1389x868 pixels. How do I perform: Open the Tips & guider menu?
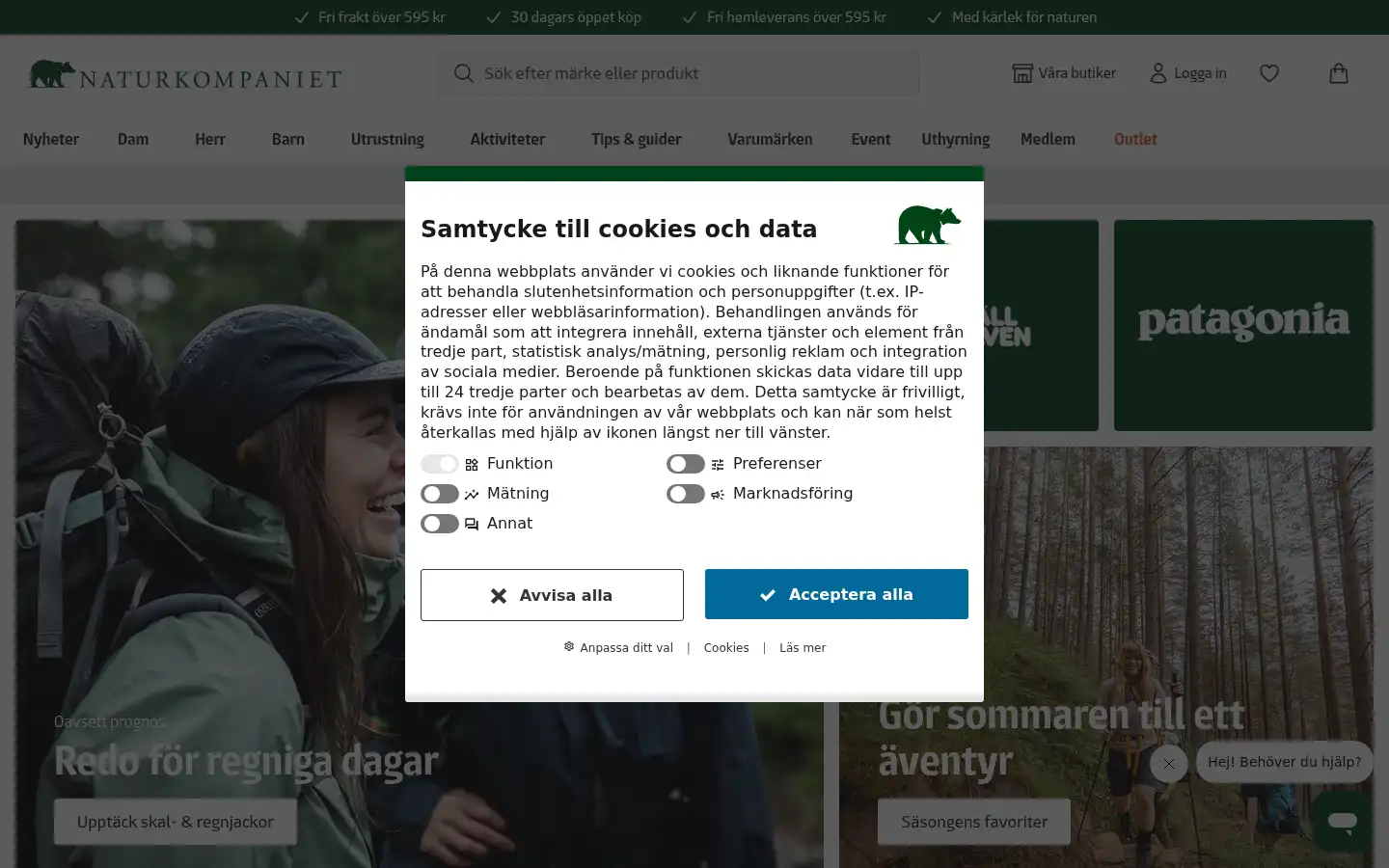click(637, 139)
